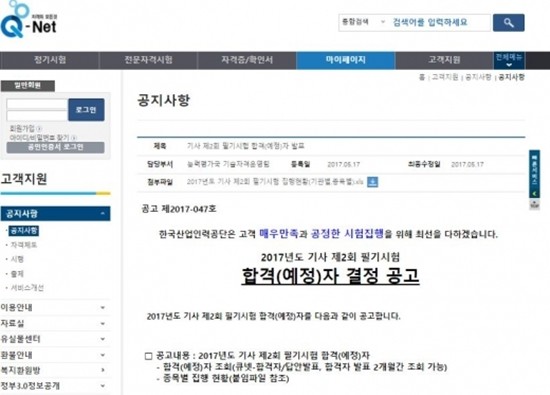Image resolution: width=550 pixels, height=395 pixels.
Task: Click the TOP arrow icon at right edge
Action: (x=534, y=205)
